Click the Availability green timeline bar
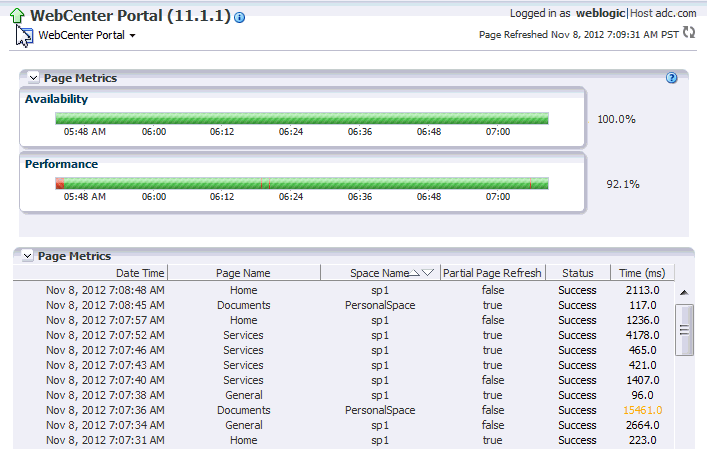Image resolution: width=707 pixels, height=449 pixels. pyautogui.click(x=302, y=119)
